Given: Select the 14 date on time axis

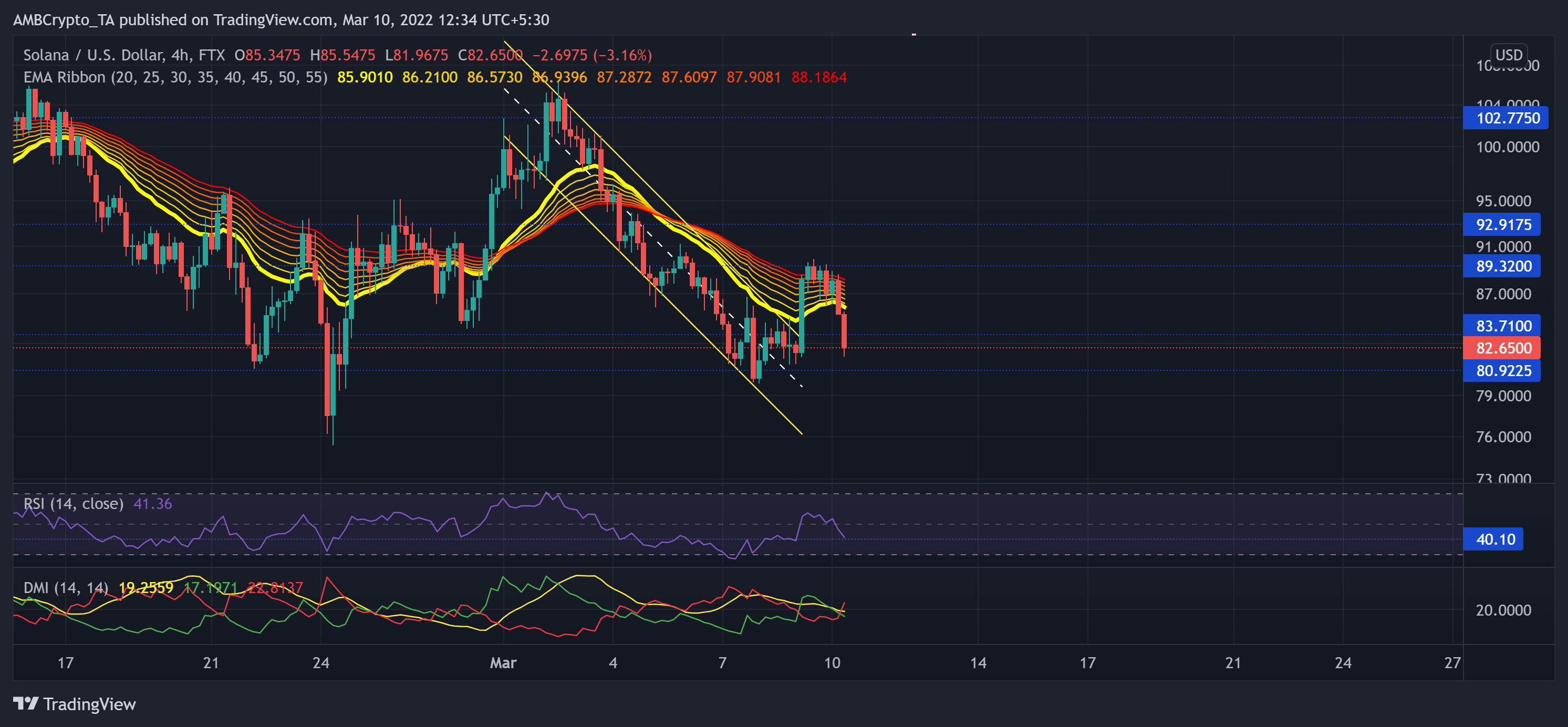Looking at the screenshot, I should [x=978, y=662].
